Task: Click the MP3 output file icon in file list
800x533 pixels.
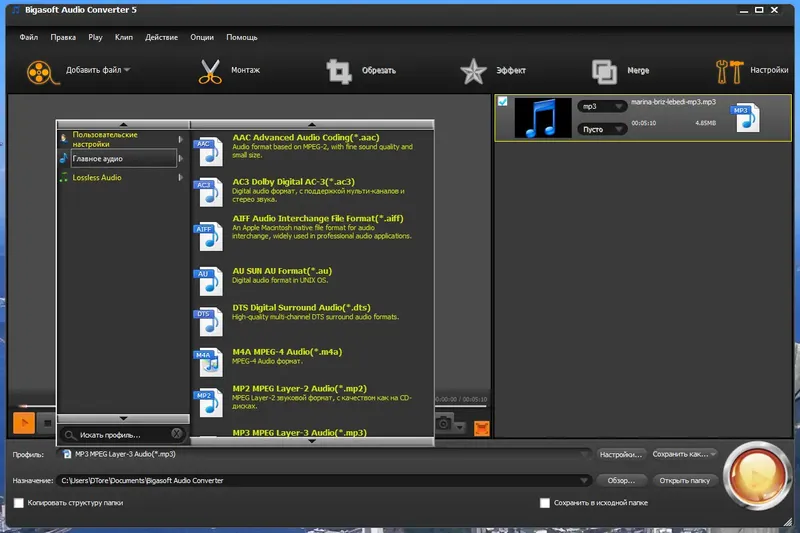Action: tap(745, 118)
